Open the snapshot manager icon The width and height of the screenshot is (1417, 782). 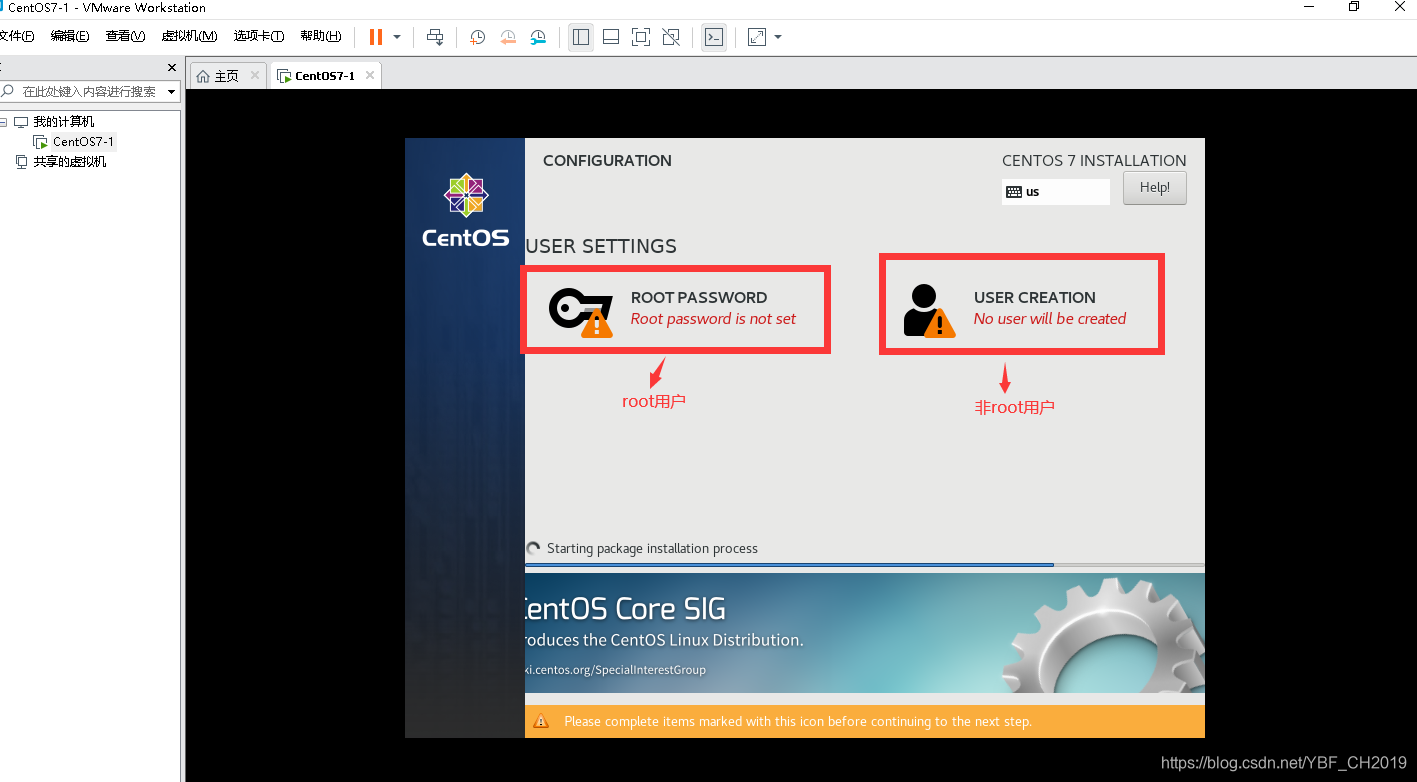pyautogui.click(x=538, y=37)
